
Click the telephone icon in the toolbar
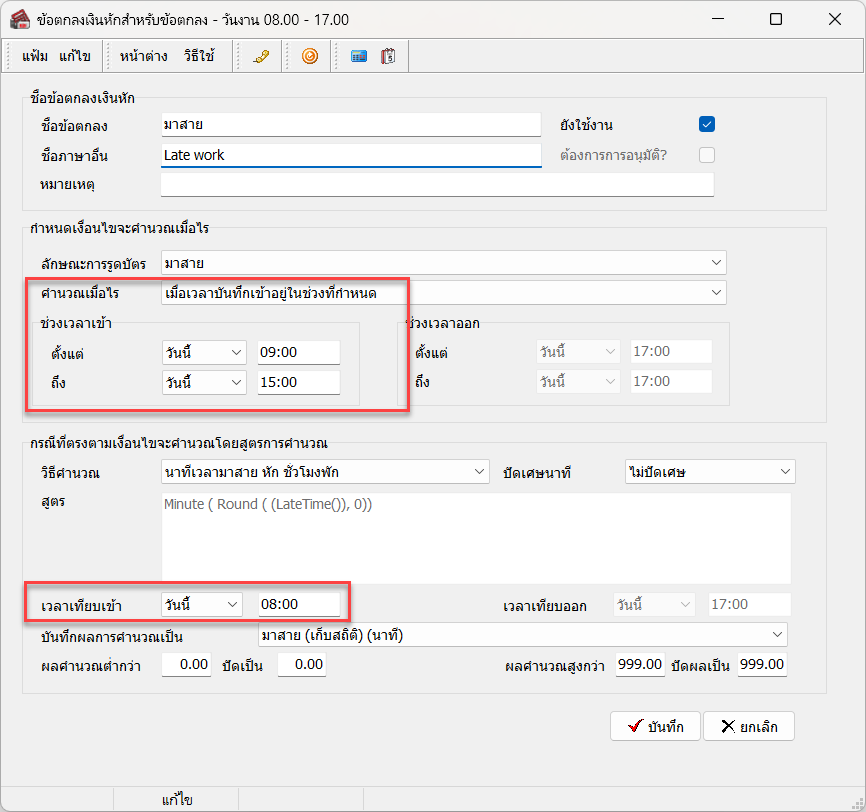pos(261,57)
